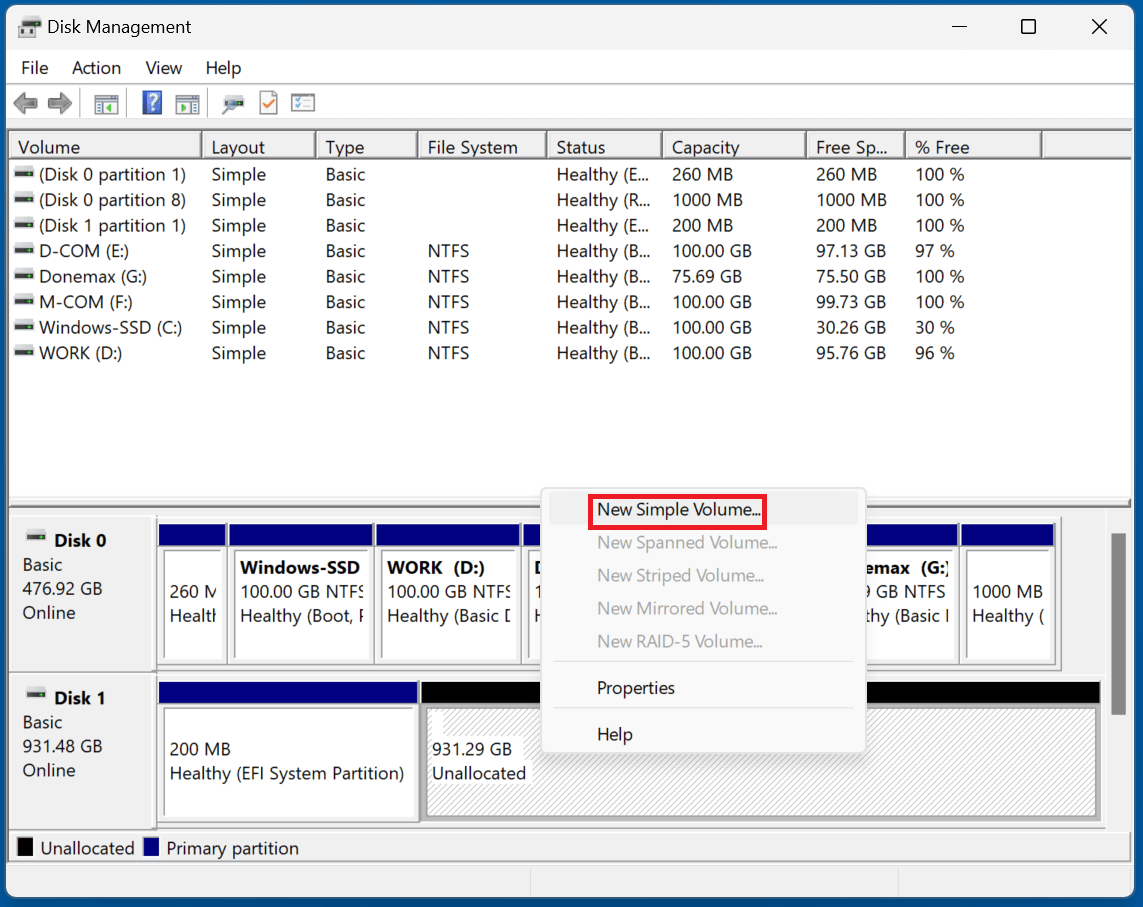Open the File menu
1143x907 pixels.
click(x=34, y=67)
